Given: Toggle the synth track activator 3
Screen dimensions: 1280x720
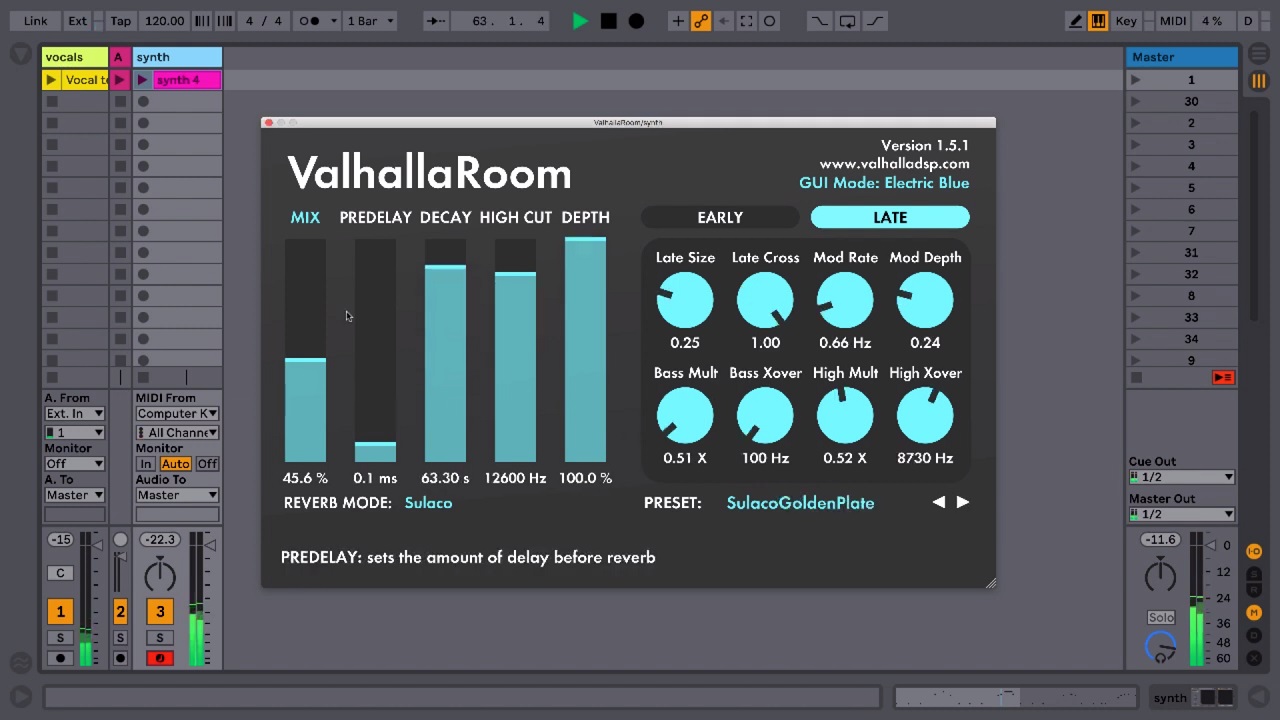Looking at the screenshot, I should (160, 611).
